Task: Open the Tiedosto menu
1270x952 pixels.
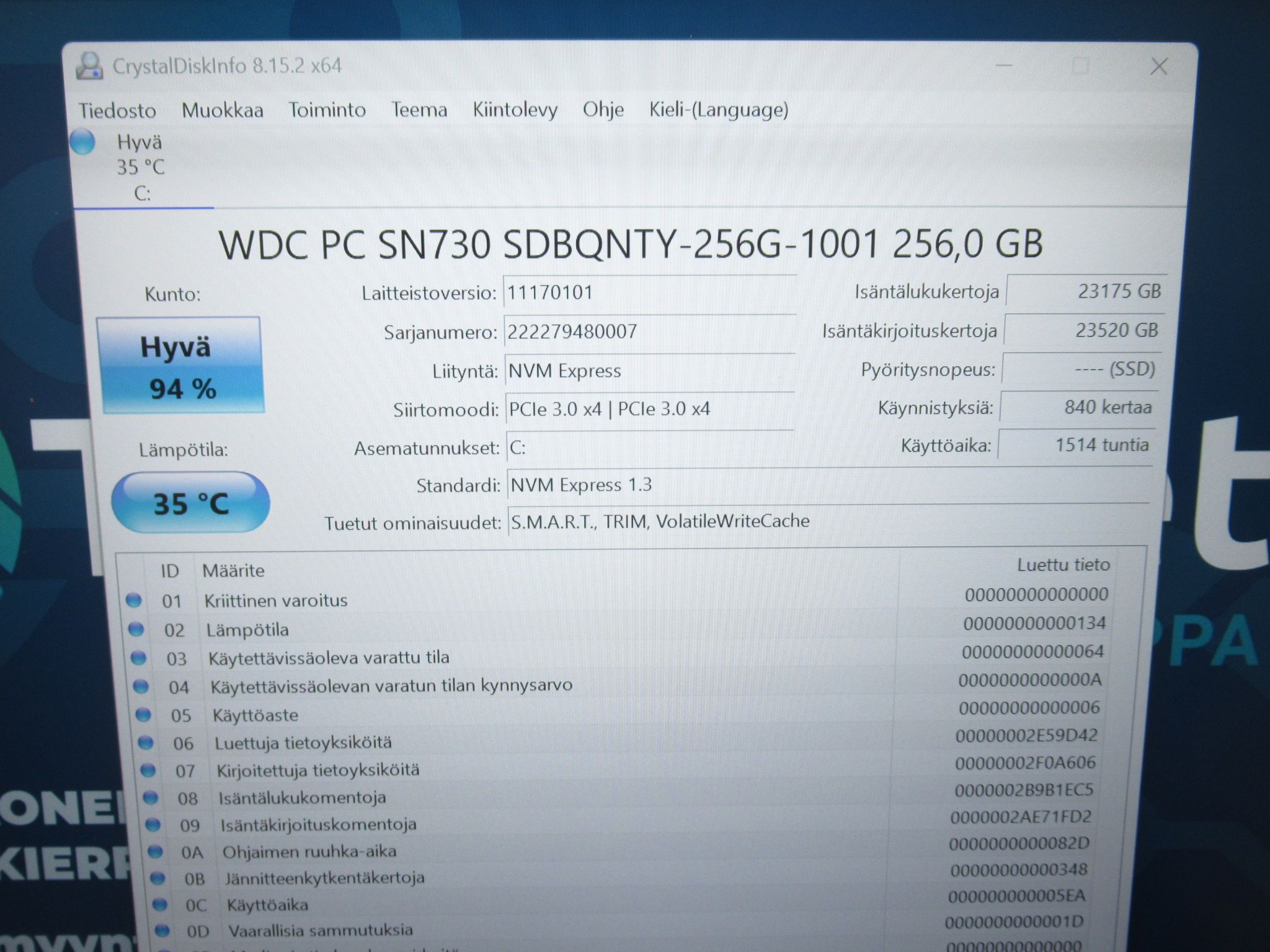Action: (117, 110)
